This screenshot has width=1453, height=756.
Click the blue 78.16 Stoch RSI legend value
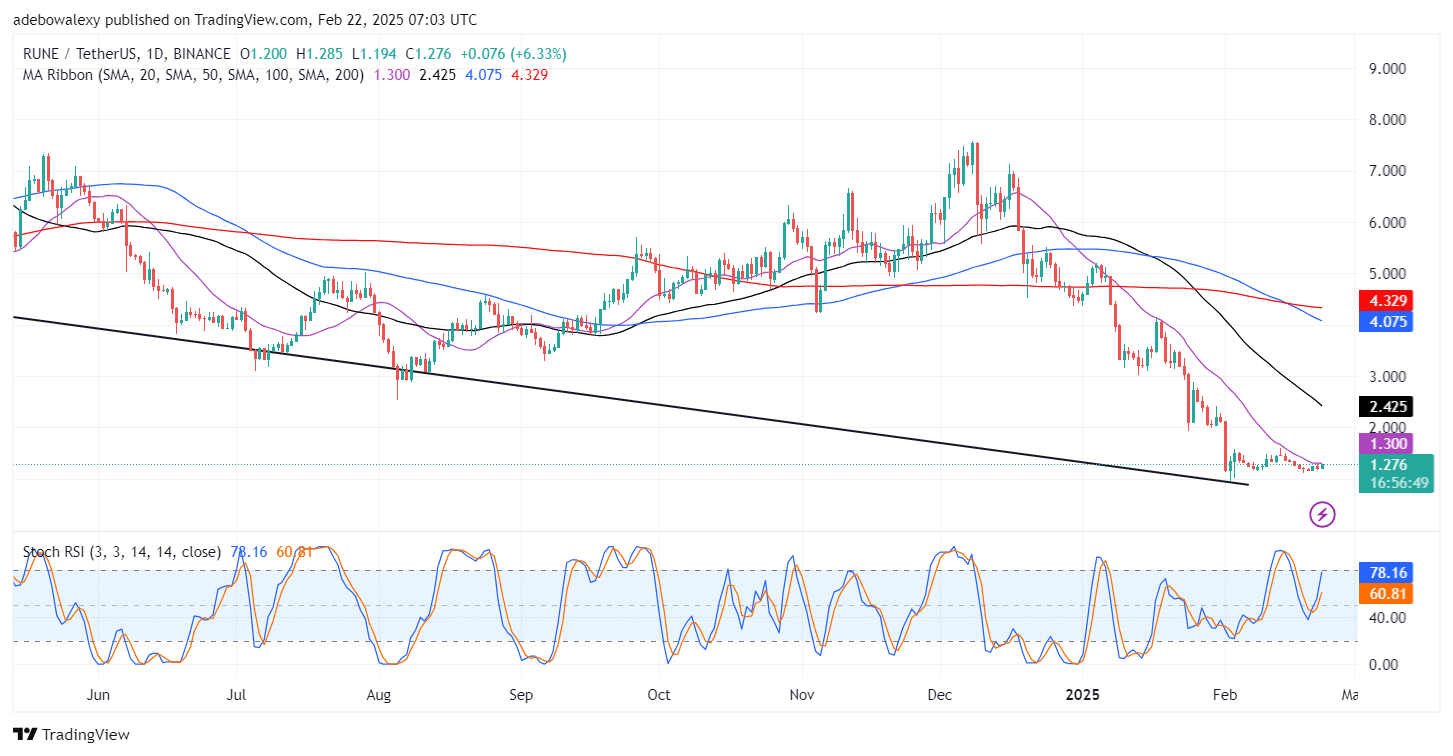pyautogui.click(x=248, y=552)
